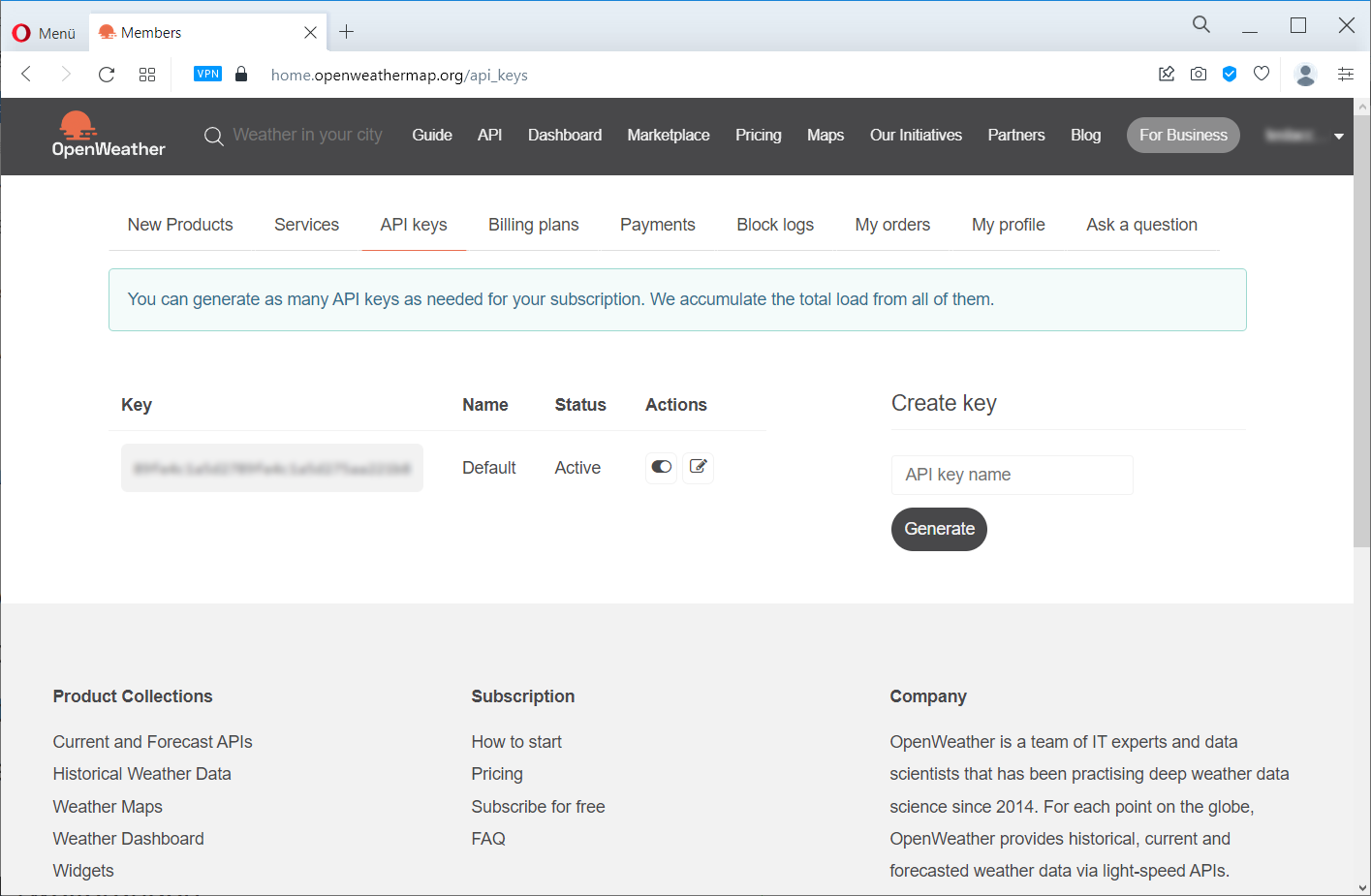Expand the user account dropdown arrow

tap(1339, 137)
